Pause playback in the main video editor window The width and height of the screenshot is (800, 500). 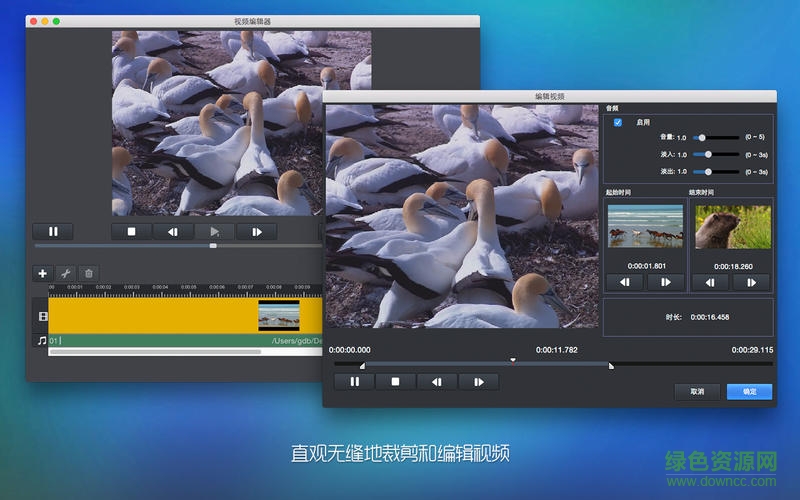[53, 231]
